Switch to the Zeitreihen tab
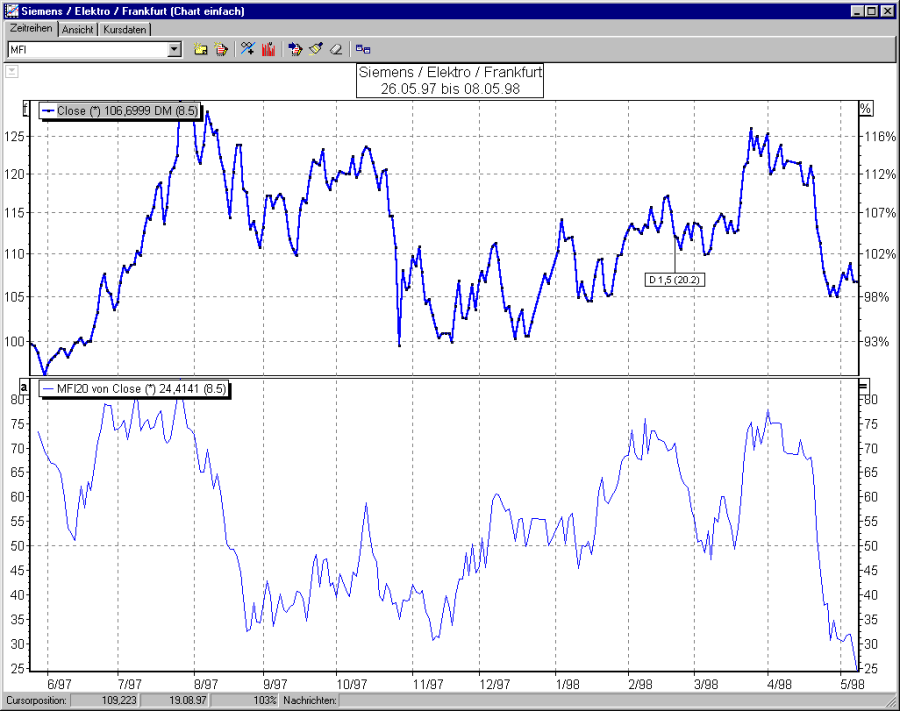This screenshot has width=900, height=711. [31, 30]
